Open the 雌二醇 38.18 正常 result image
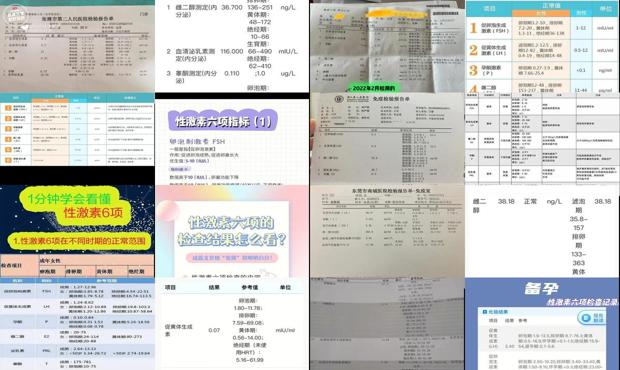This screenshot has height=370, width=620. tap(542, 230)
